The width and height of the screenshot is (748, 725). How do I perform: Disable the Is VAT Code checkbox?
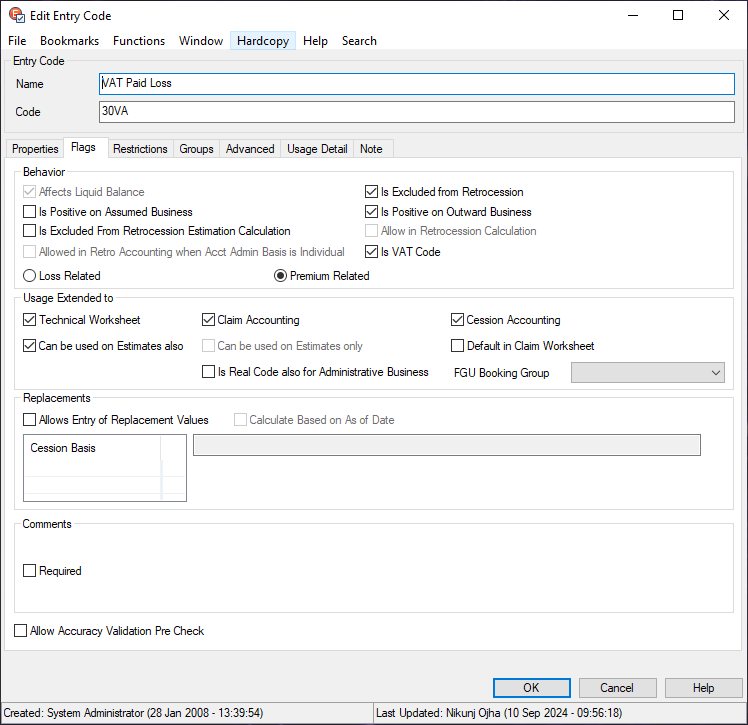pyautogui.click(x=371, y=252)
